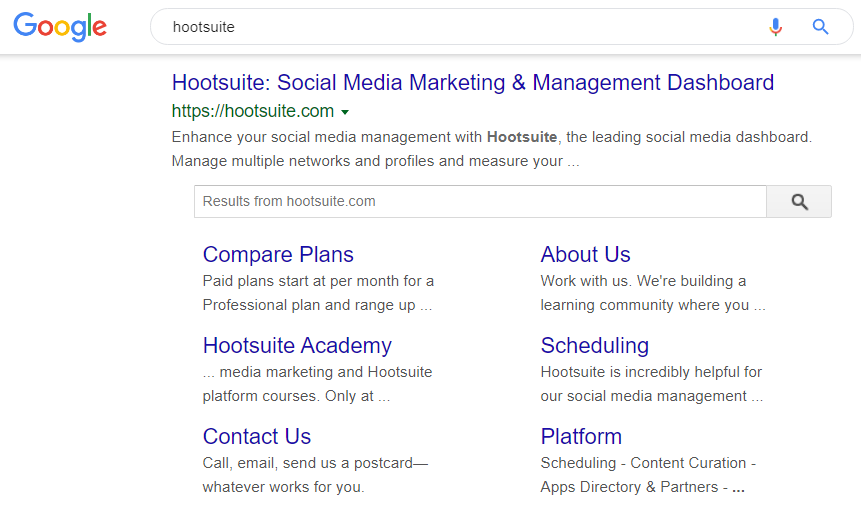Click the Enhance your social media snippet text
The width and height of the screenshot is (861, 515).
click(x=491, y=149)
